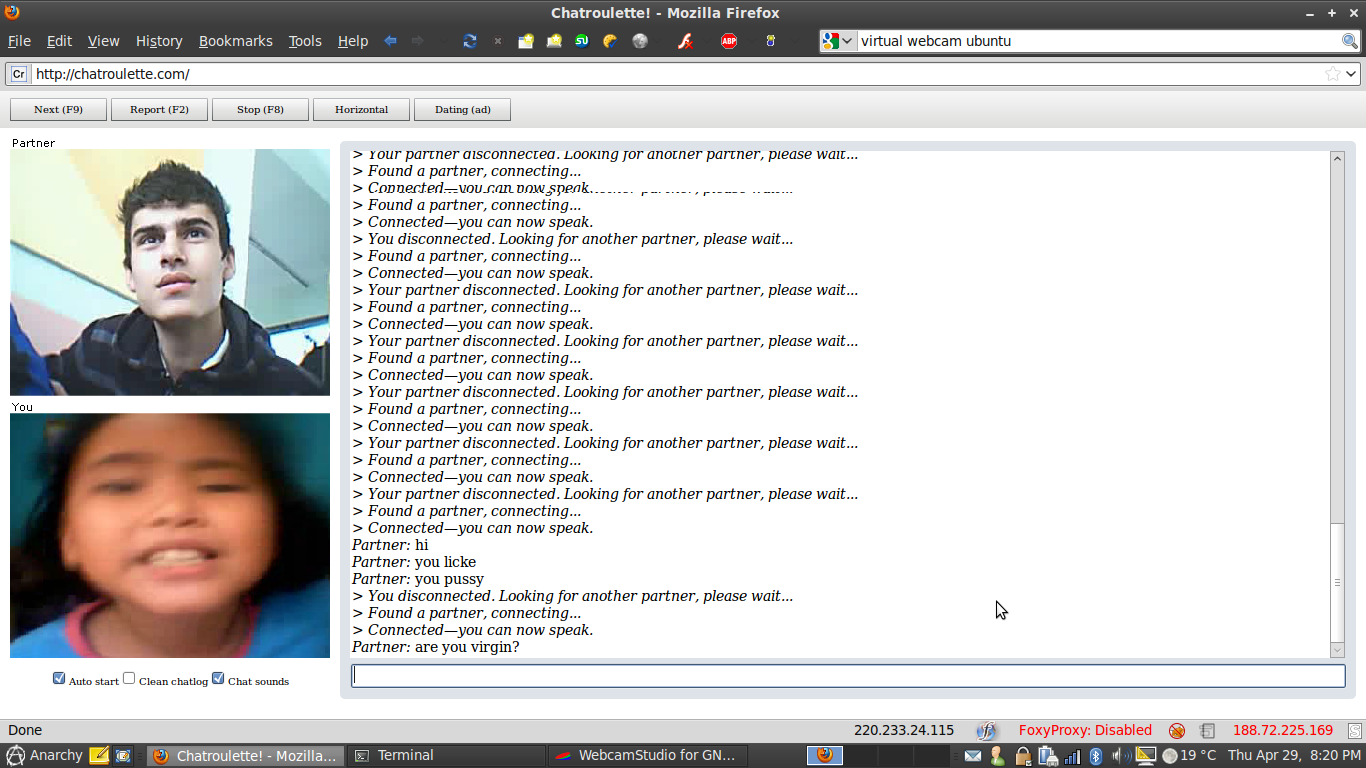The height and width of the screenshot is (768, 1366).
Task: Click the clock showing Thu Apr 29
Action: (1294, 756)
